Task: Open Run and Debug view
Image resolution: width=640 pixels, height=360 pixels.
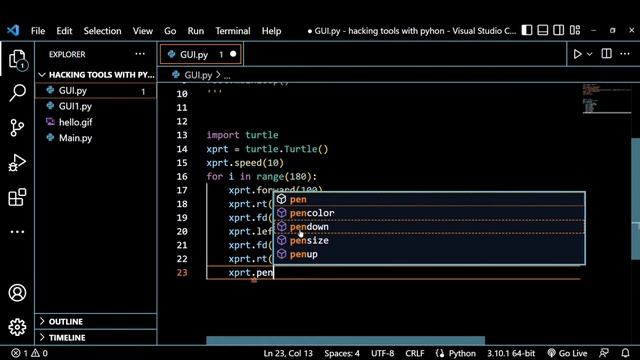Action: [x=17, y=162]
